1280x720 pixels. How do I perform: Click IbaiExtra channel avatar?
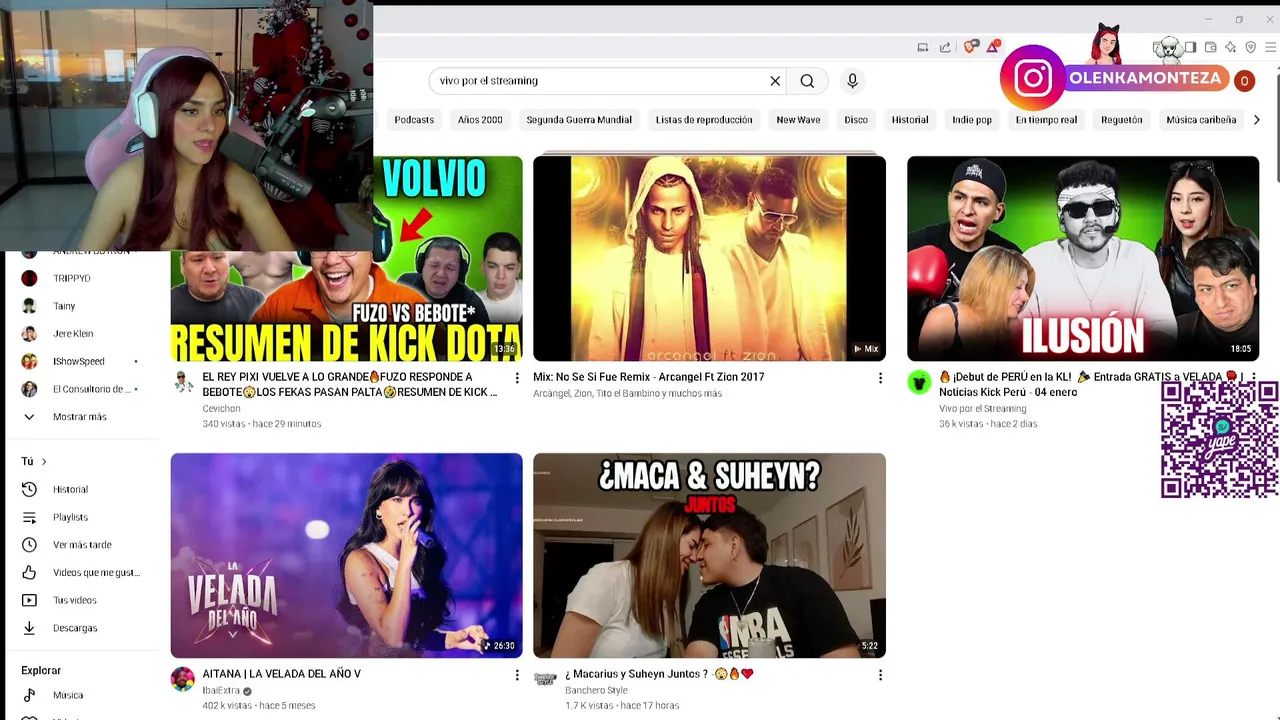coord(182,680)
